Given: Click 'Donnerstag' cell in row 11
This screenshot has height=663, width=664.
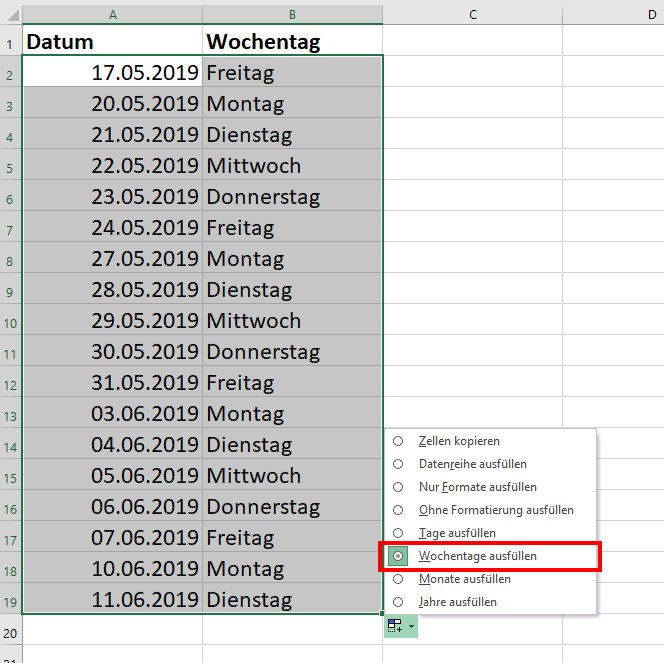Looking at the screenshot, I should (x=293, y=350).
